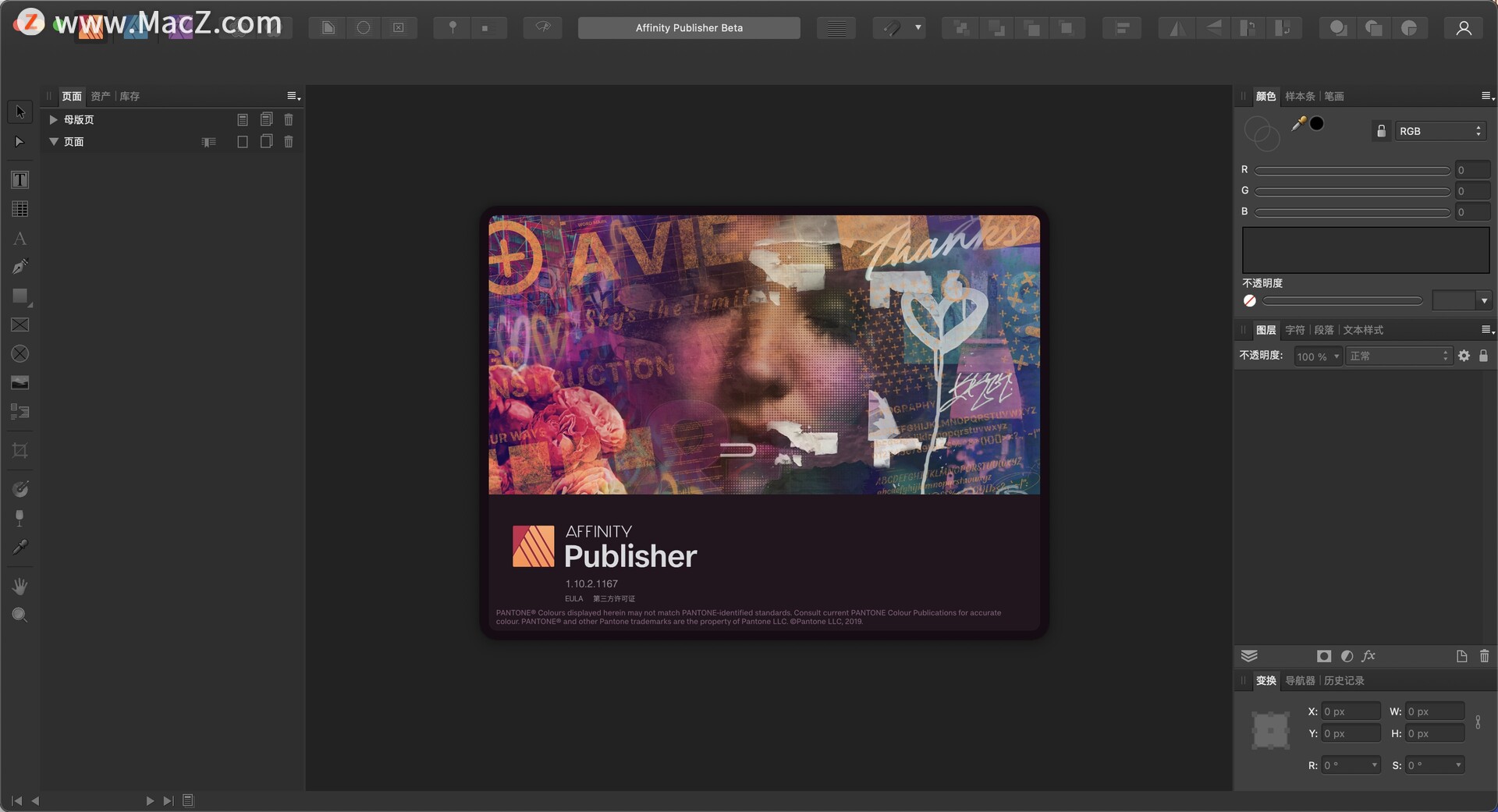Open Pages panel options menu
Screen dimensions: 1498x812
[x=293, y=96]
